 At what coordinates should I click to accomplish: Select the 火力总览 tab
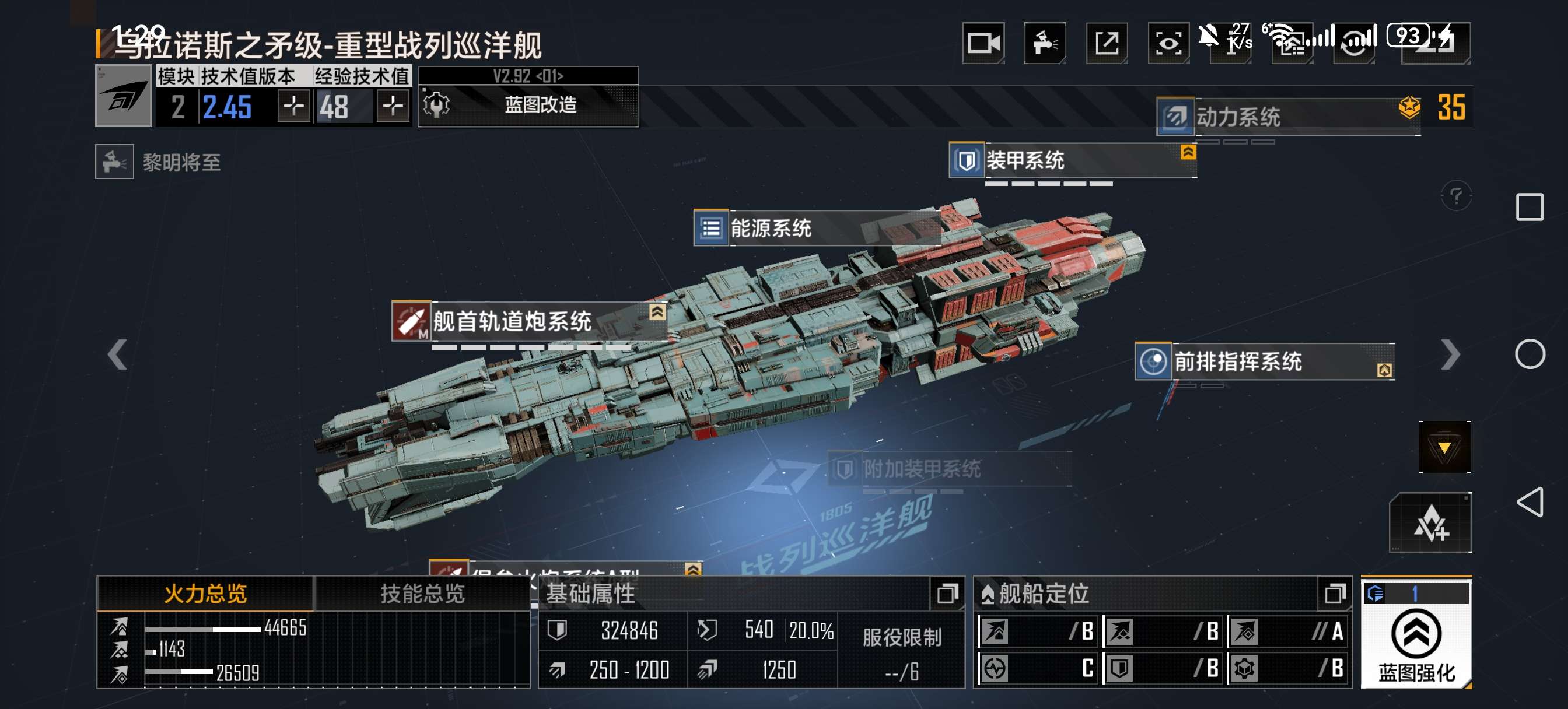pos(205,594)
